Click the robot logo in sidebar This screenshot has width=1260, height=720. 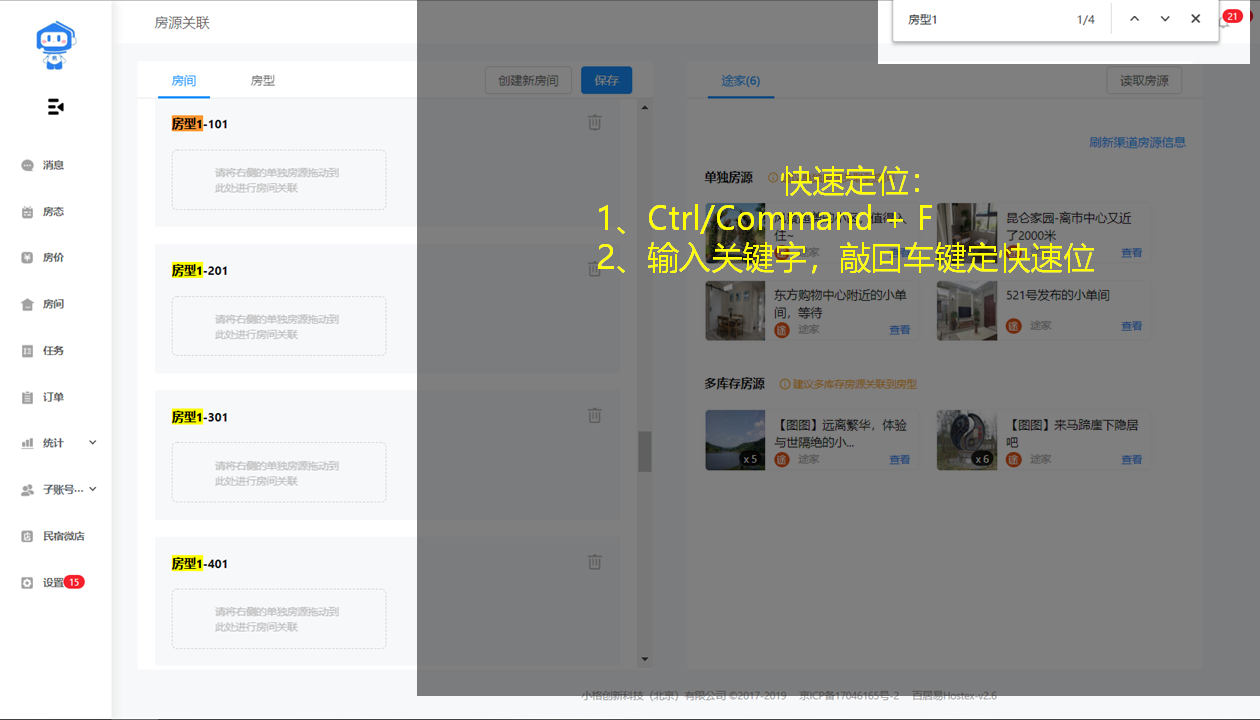click(x=56, y=45)
